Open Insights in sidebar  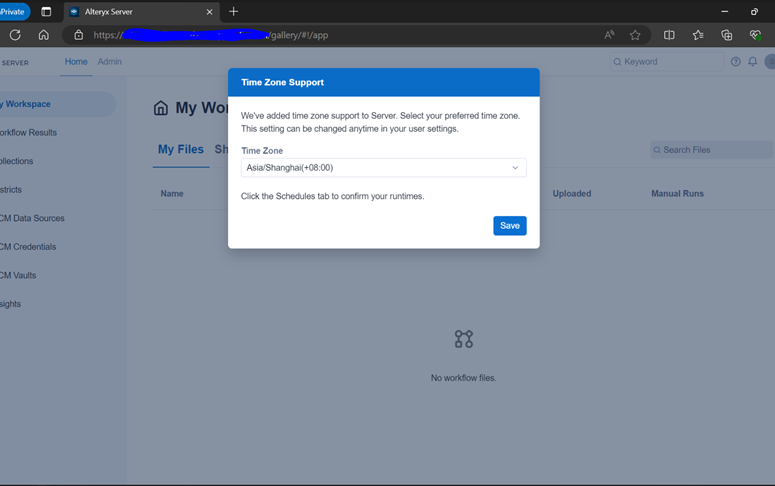click(x=10, y=304)
